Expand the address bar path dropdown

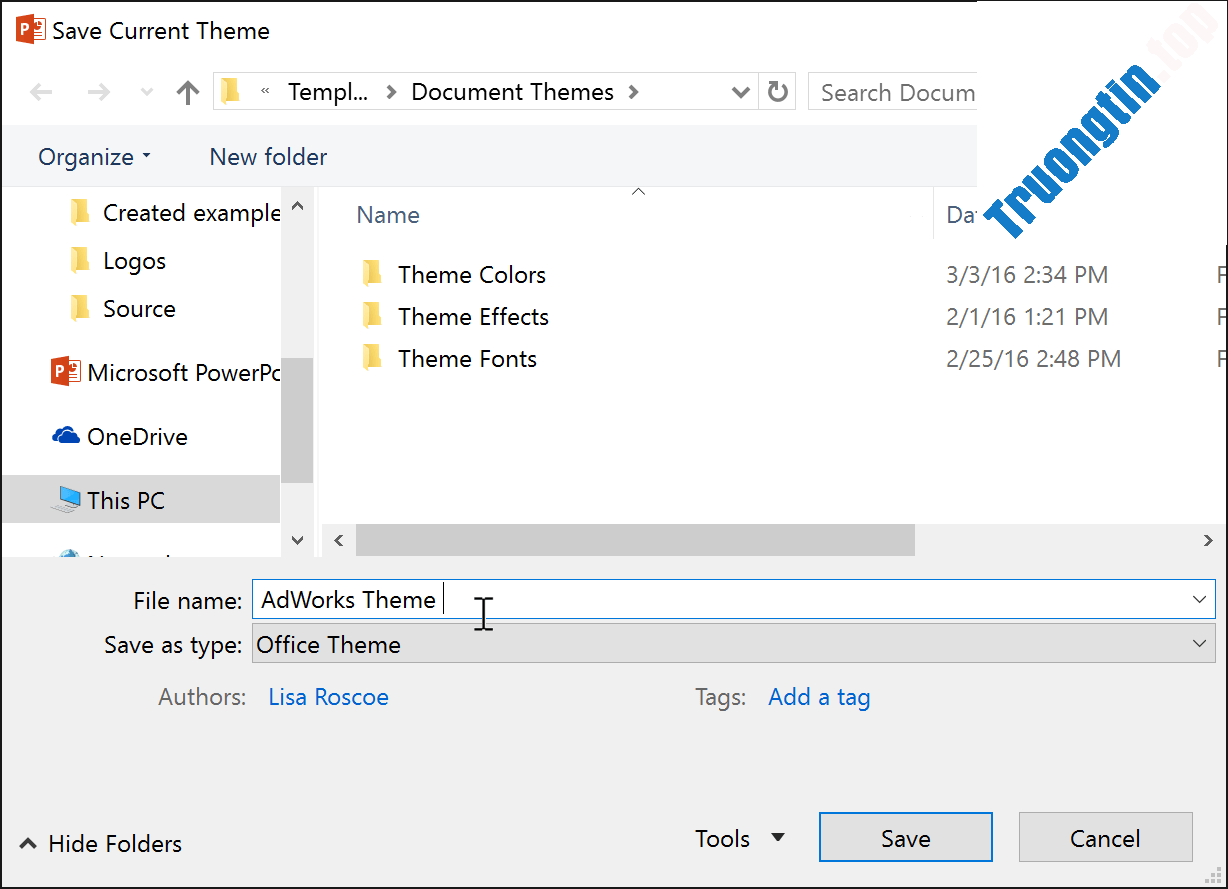point(740,91)
